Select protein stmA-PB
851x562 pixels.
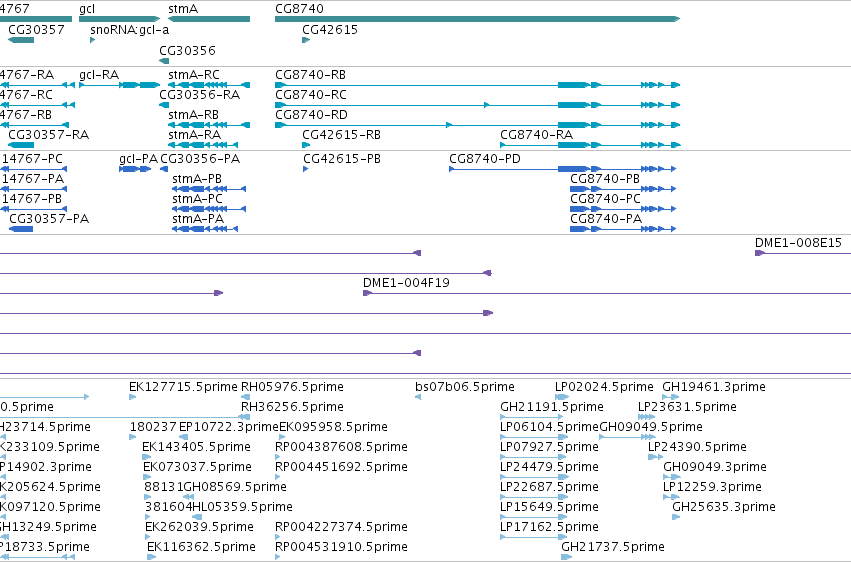point(209,189)
